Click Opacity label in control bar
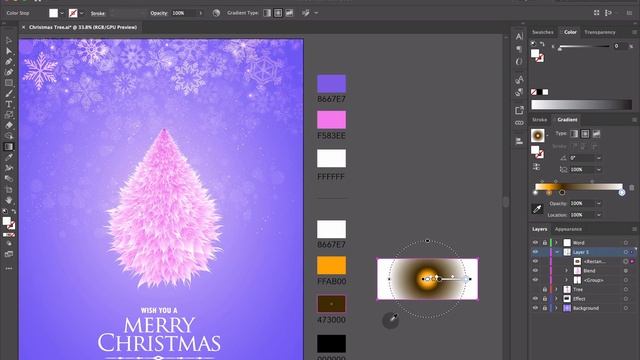 [x=159, y=13]
